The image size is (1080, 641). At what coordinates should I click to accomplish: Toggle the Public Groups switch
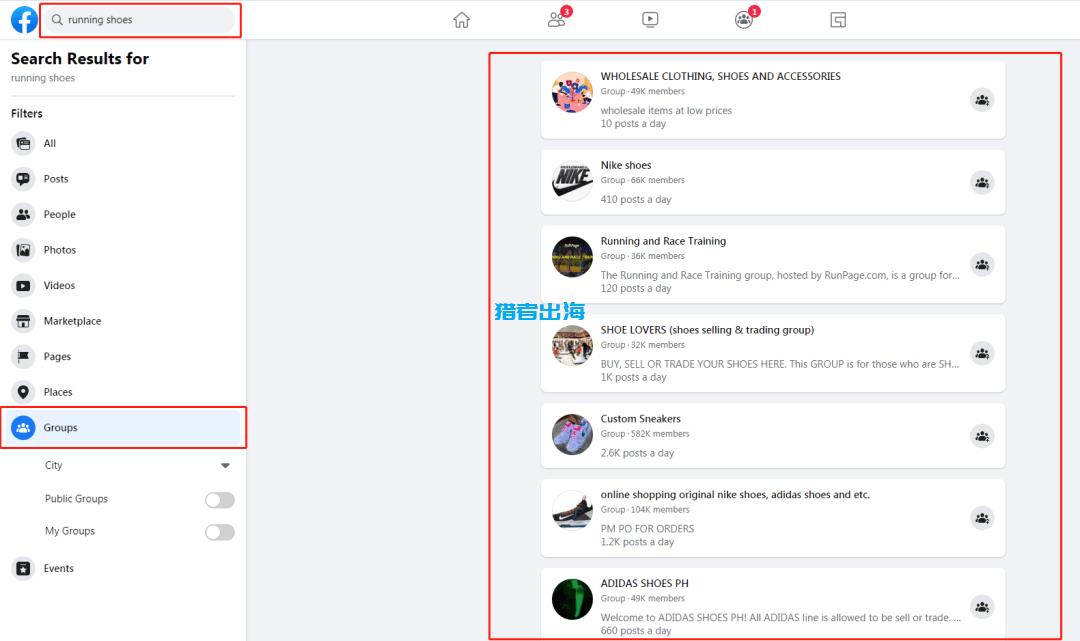click(x=220, y=500)
